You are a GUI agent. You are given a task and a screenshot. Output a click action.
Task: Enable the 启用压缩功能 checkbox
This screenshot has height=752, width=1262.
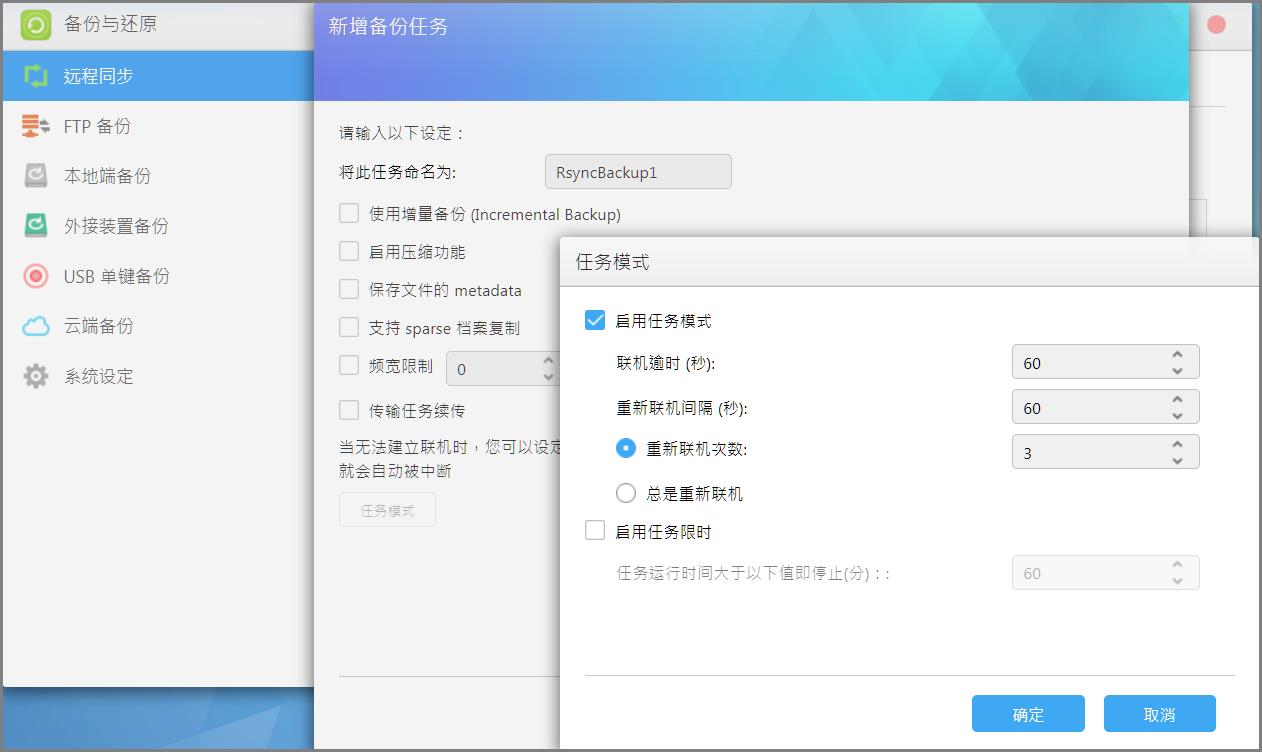click(349, 251)
